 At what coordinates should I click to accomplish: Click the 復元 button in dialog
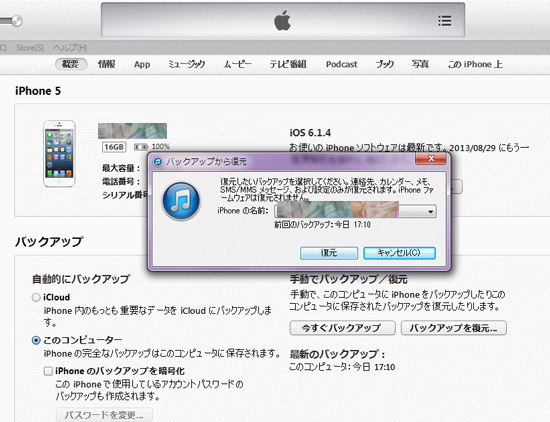pyautogui.click(x=329, y=253)
